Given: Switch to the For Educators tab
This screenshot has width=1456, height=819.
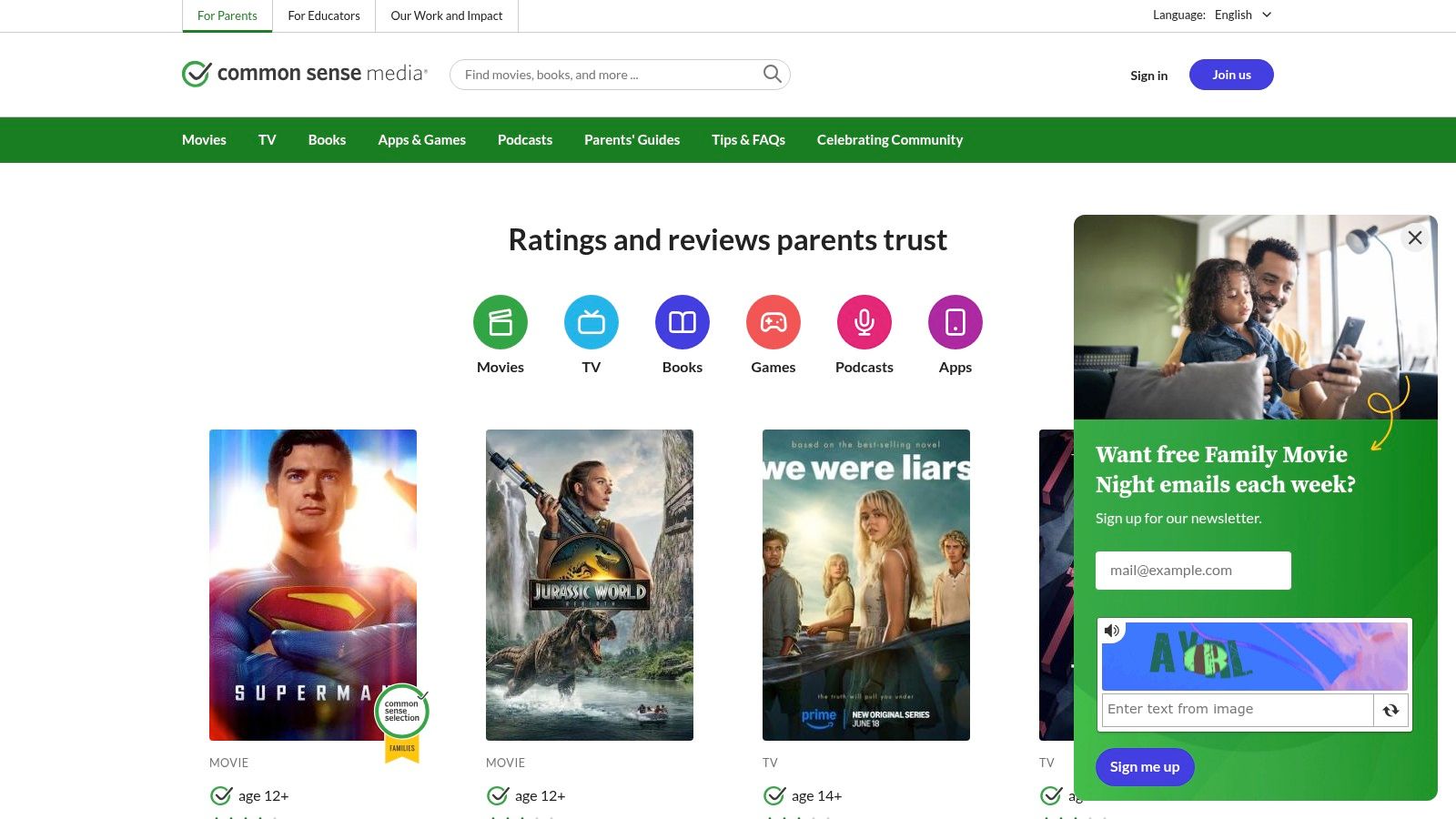Looking at the screenshot, I should pos(324,15).
